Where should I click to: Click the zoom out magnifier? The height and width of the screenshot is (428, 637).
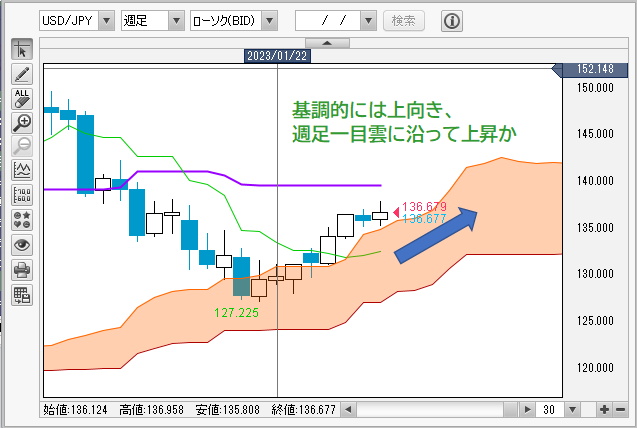22,146
